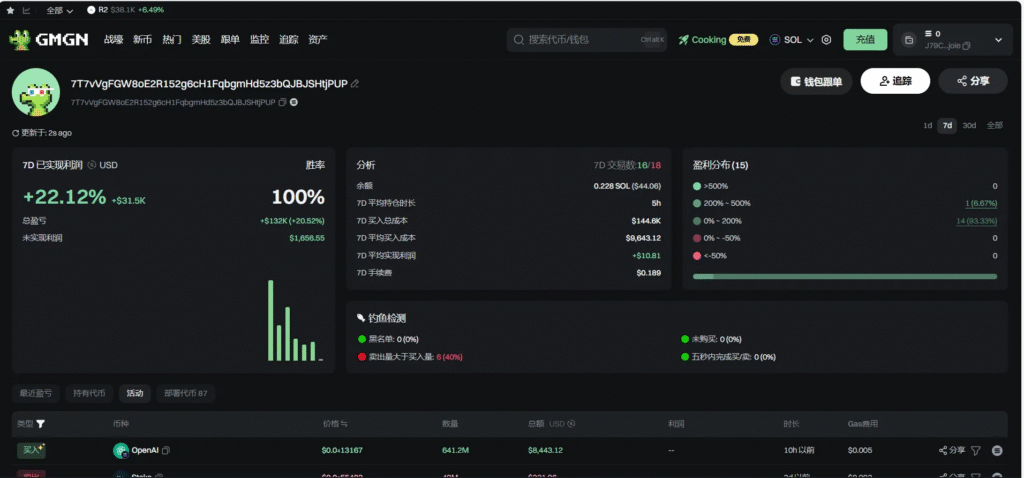Viewport: 1024px width, 478px height.
Task: Select the 30d time range
Action: [969, 125]
